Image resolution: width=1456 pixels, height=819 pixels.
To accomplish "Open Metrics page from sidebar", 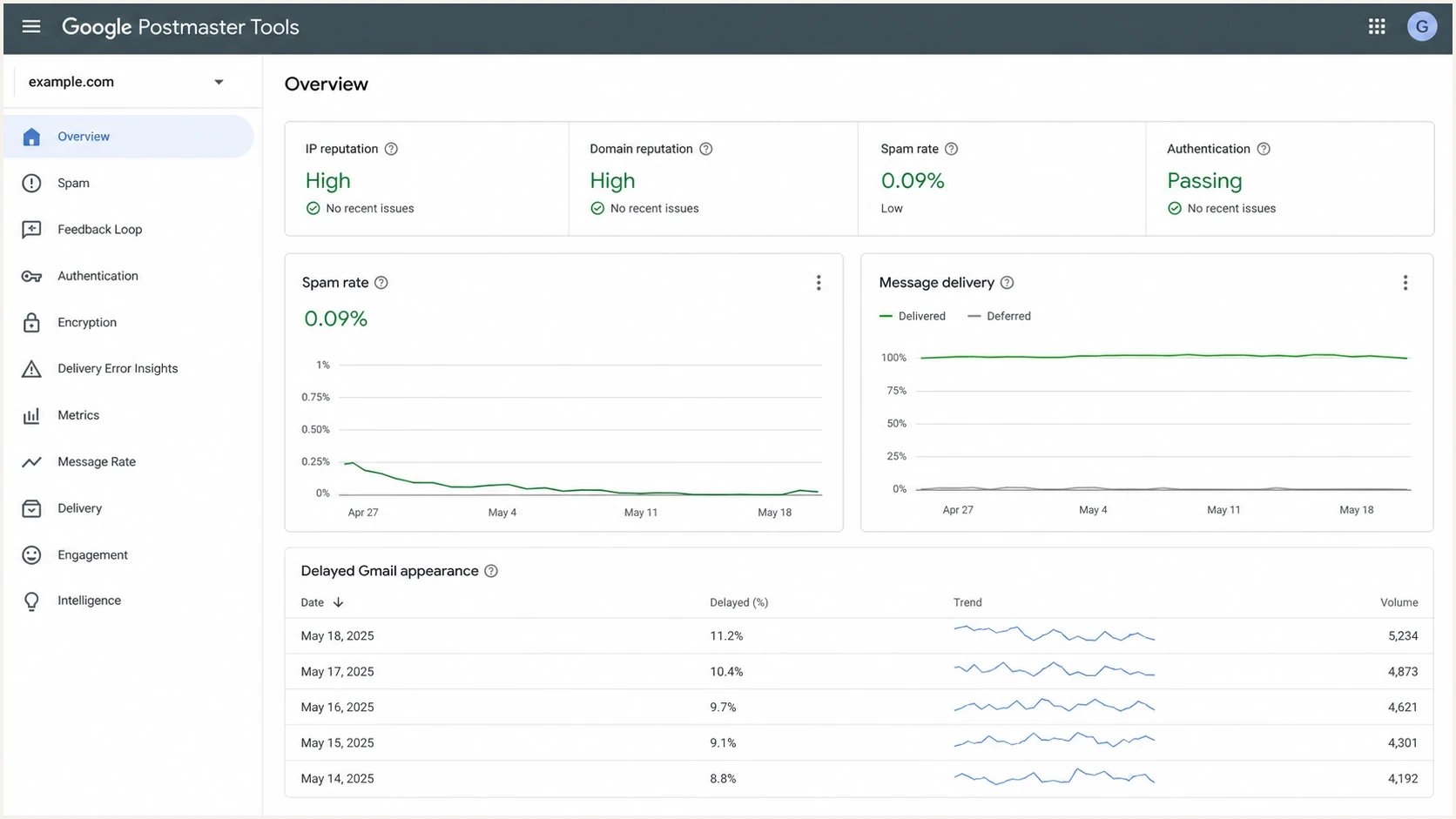I will point(78,415).
